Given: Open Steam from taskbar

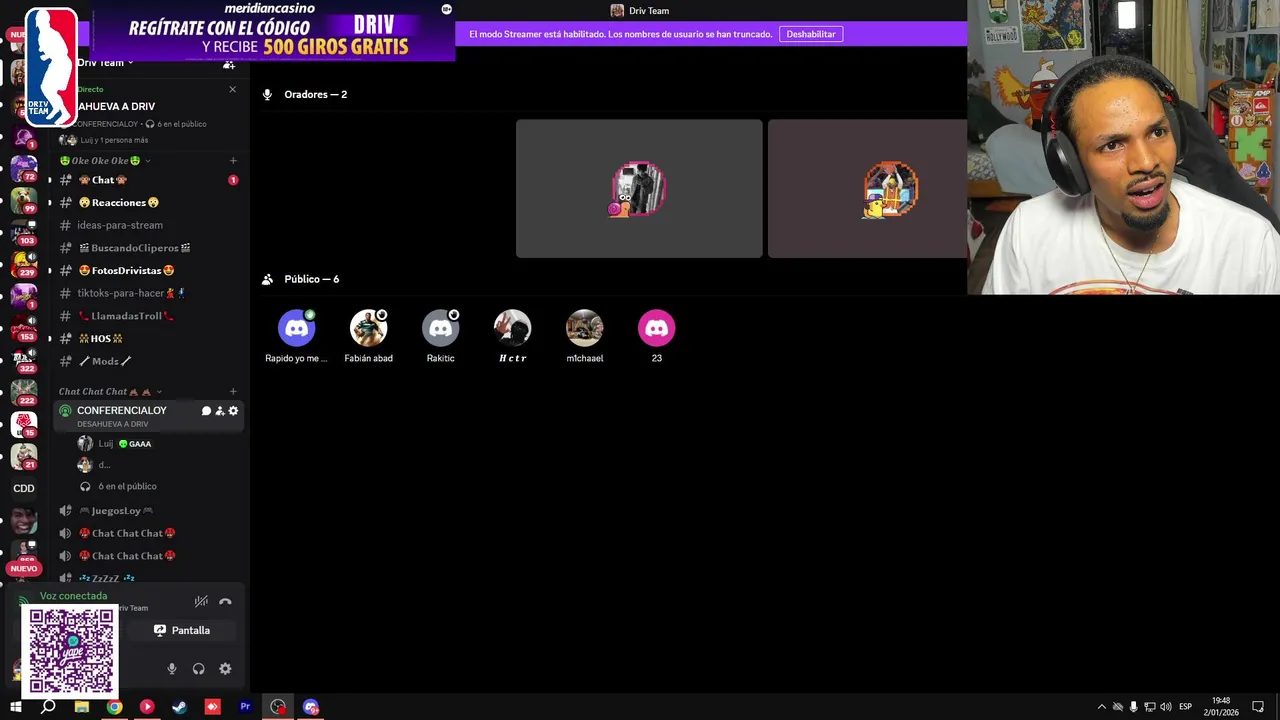Looking at the screenshot, I should (x=180, y=707).
